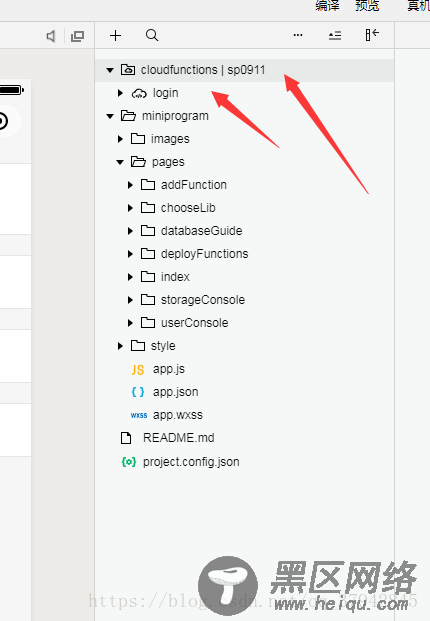Click the plus icon to add file
This screenshot has width=430, height=621.
[115, 36]
